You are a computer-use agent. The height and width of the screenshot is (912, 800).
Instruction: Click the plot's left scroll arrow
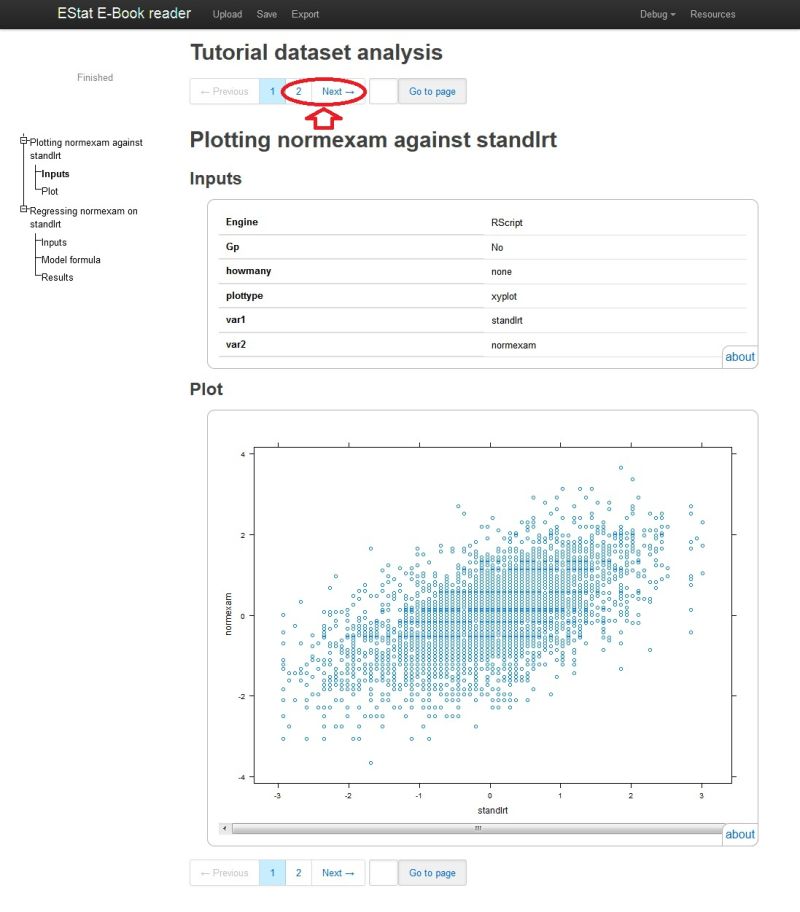(225, 828)
